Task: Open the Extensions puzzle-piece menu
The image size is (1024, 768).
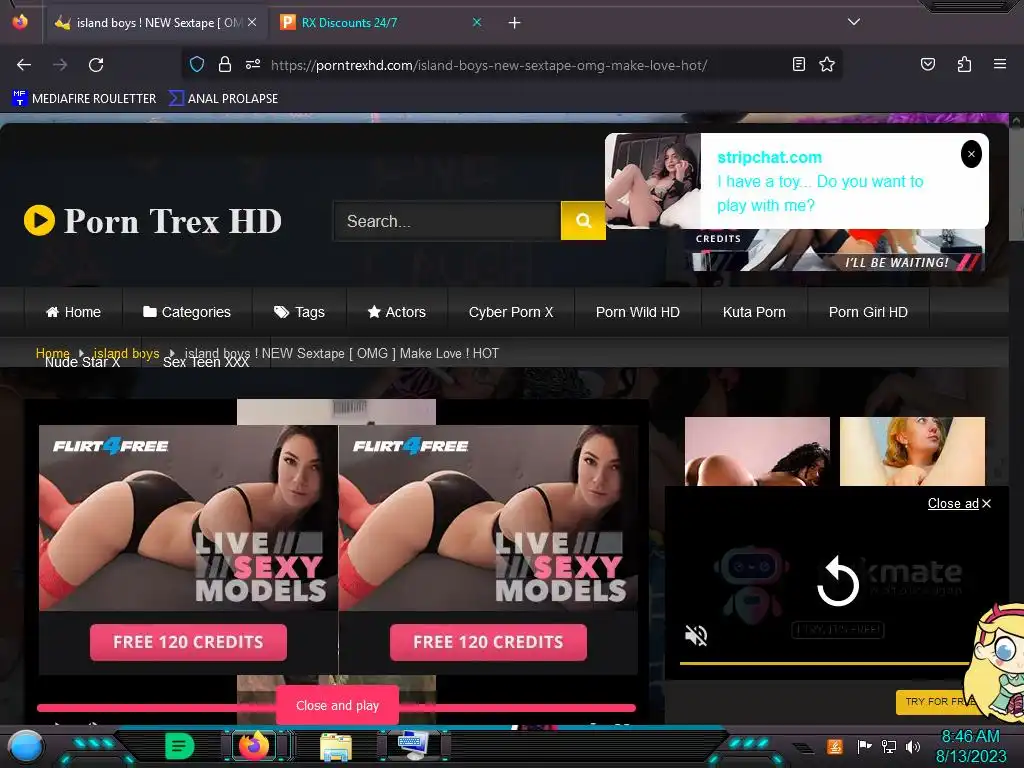Action: 964,64
